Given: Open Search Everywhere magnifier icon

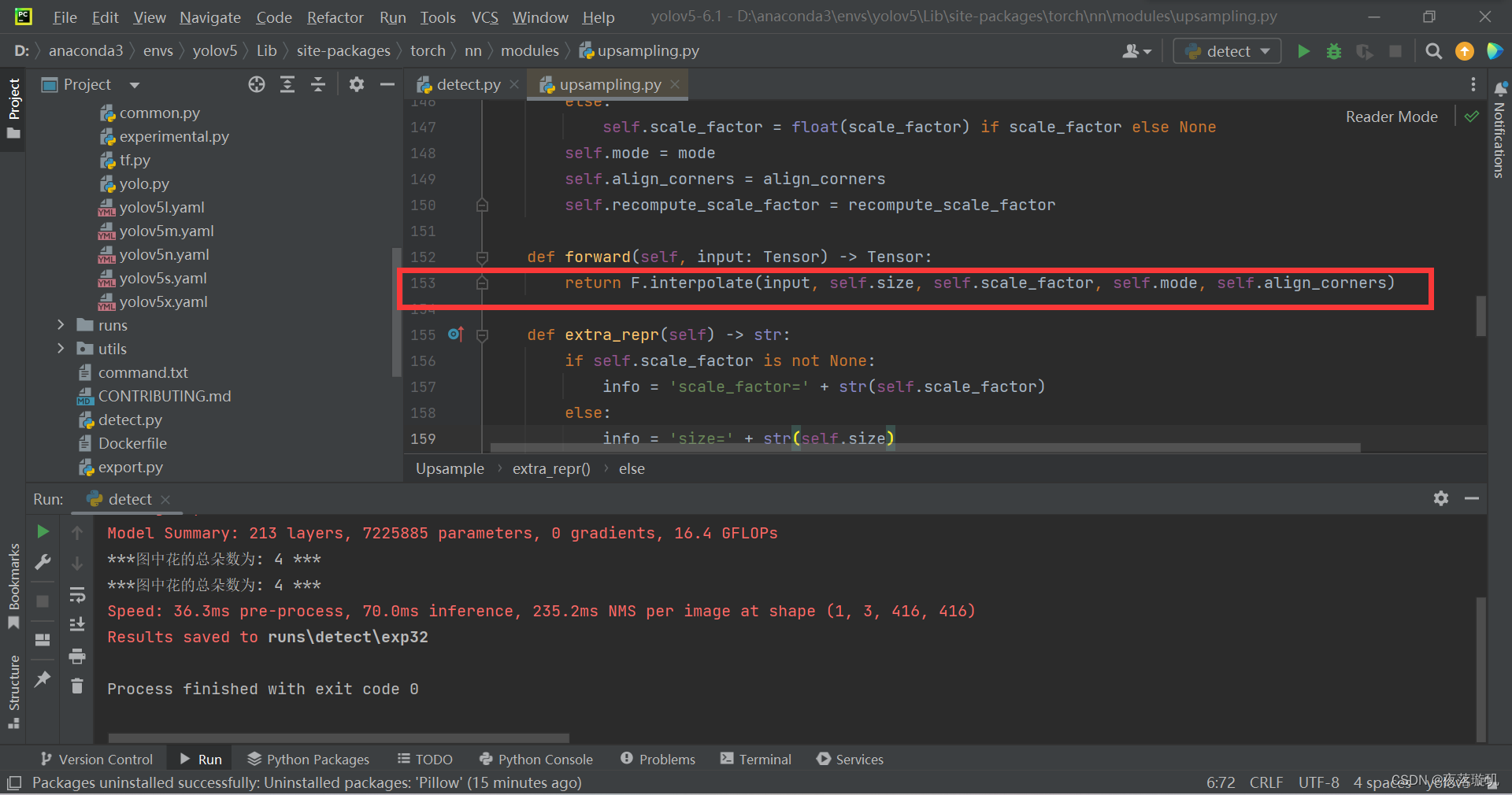Looking at the screenshot, I should 1433,50.
